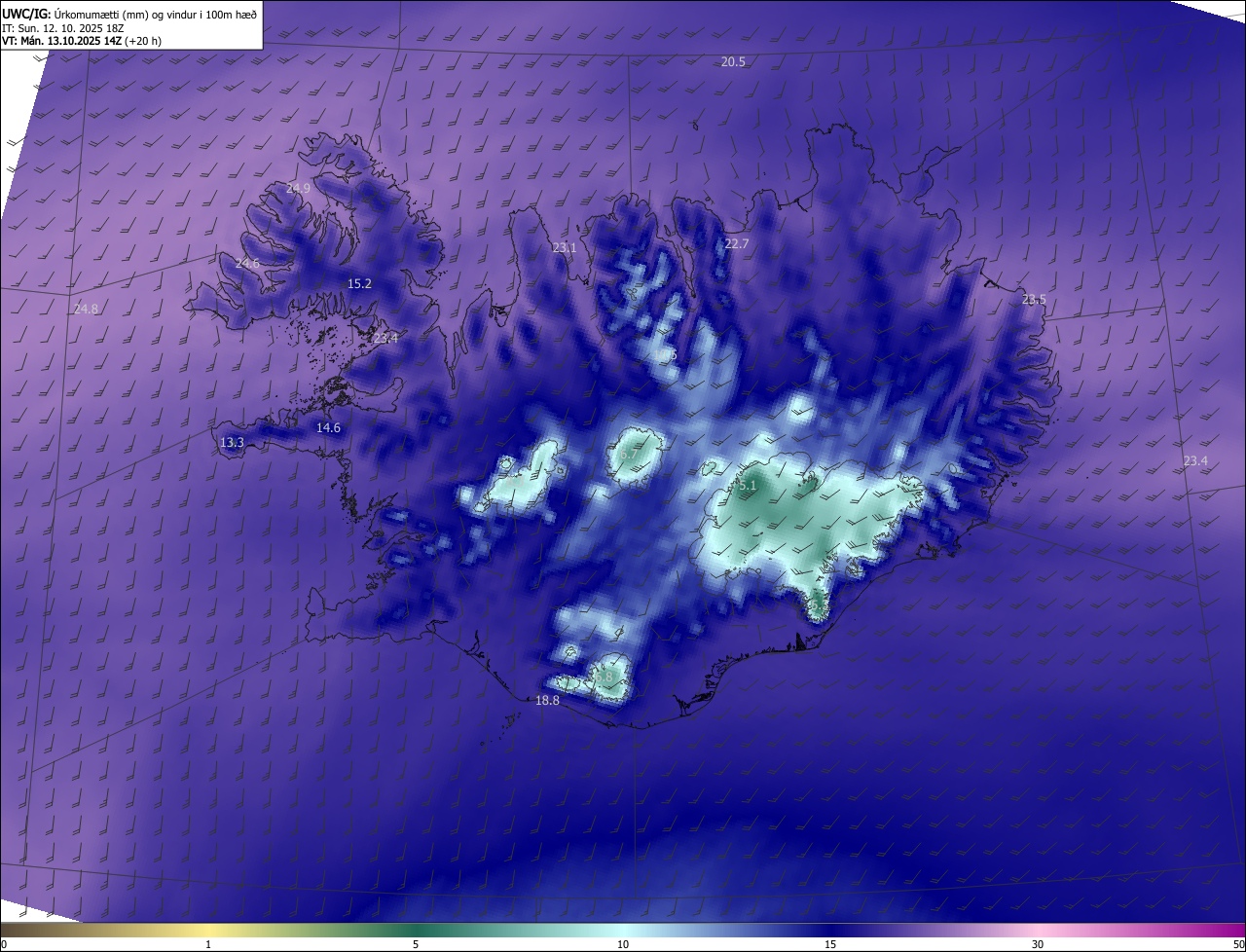Click the 23.5 value label
Image resolution: width=1246 pixels, height=952 pixels.
tap(1034, 299)
